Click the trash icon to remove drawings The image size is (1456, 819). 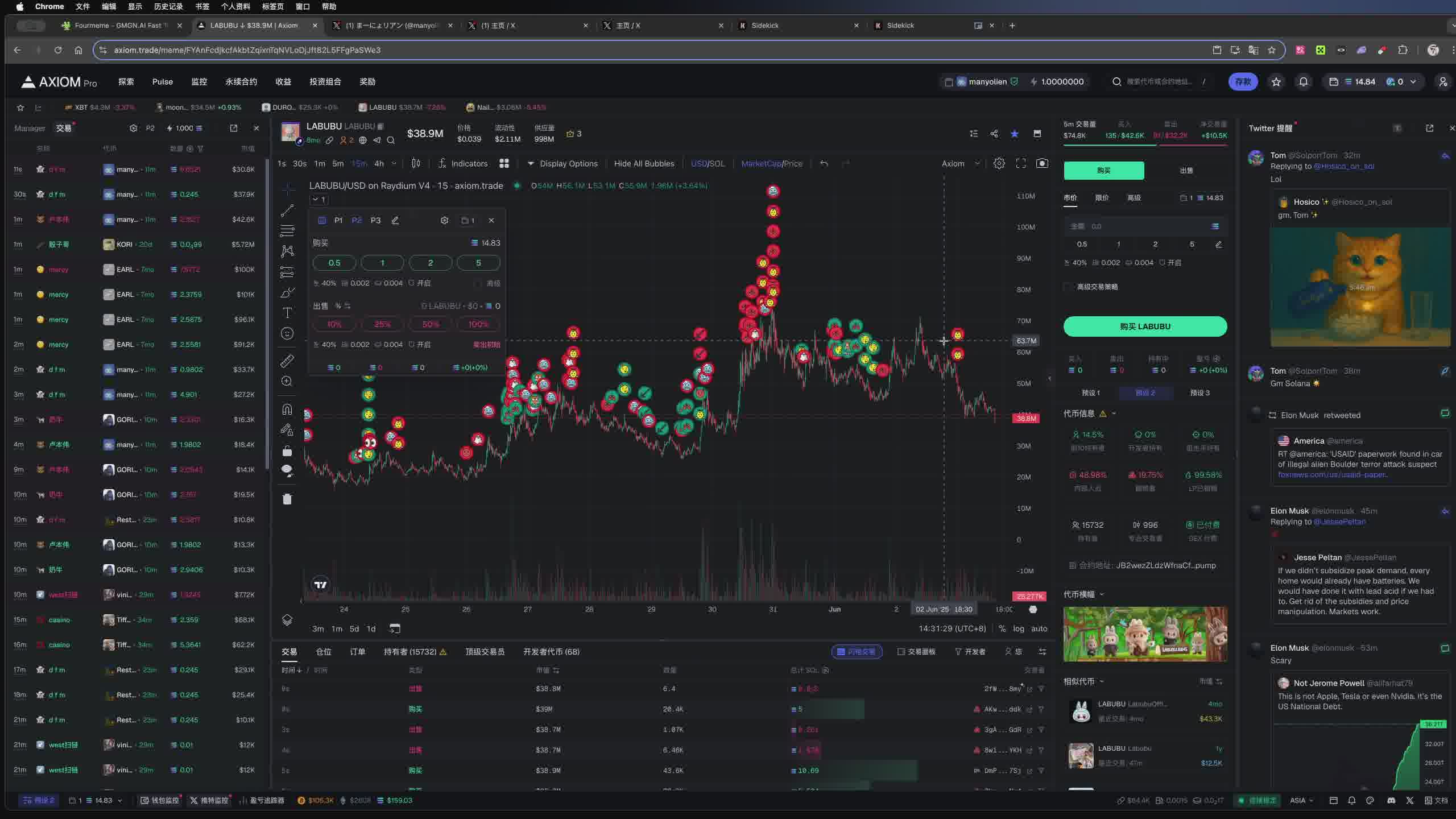pyautogui.click(x=287, y=499)
